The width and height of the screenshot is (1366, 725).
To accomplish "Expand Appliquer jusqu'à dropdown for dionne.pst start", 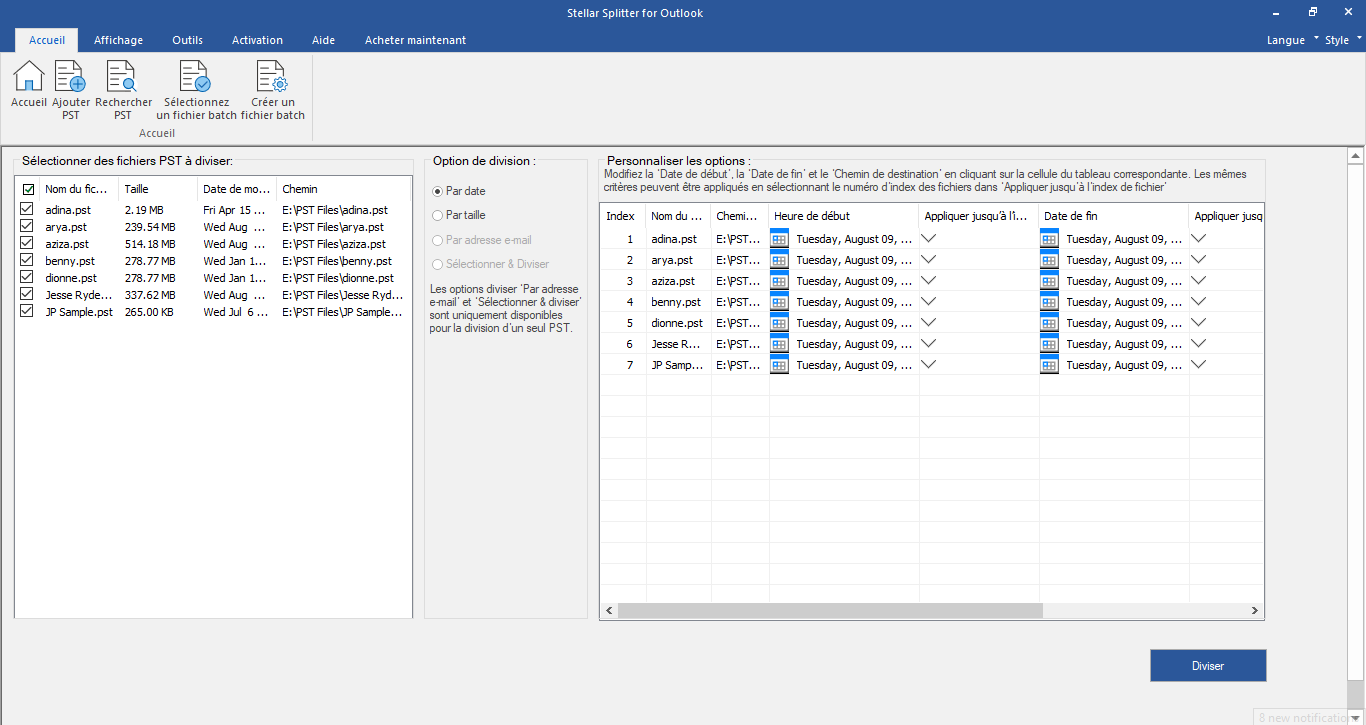I will point(929,322).
